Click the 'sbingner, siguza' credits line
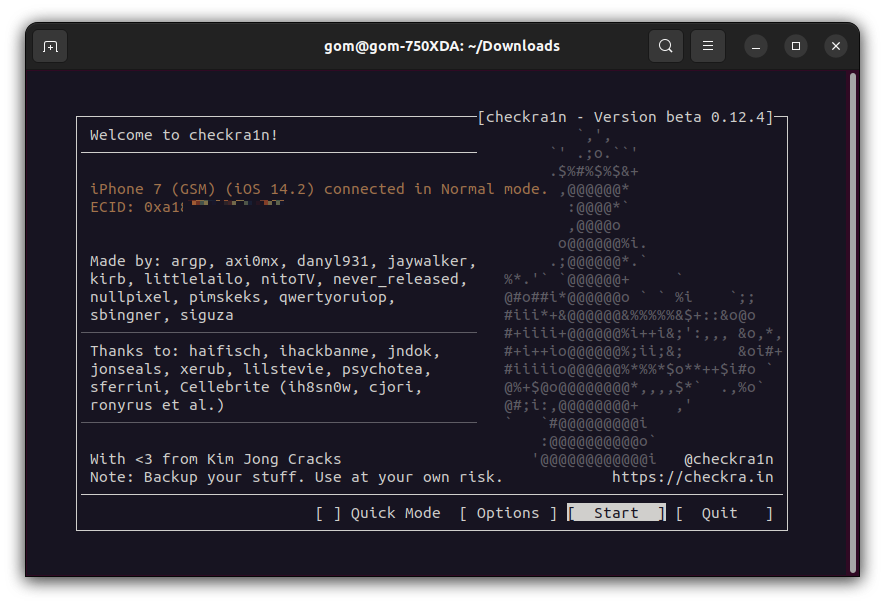This screenshot has width=885, height=605. click(161, 315)
